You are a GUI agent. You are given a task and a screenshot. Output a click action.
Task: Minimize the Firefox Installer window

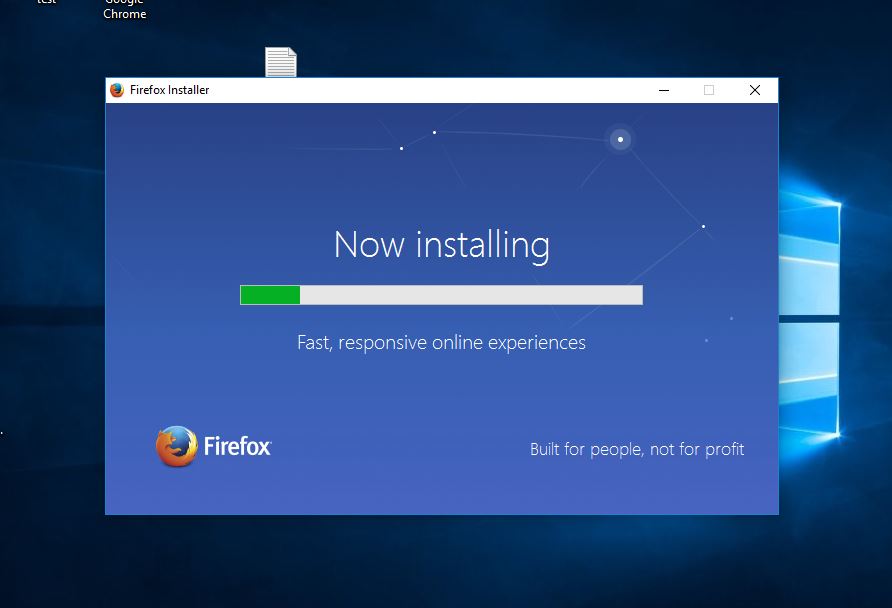coord(664,90)
